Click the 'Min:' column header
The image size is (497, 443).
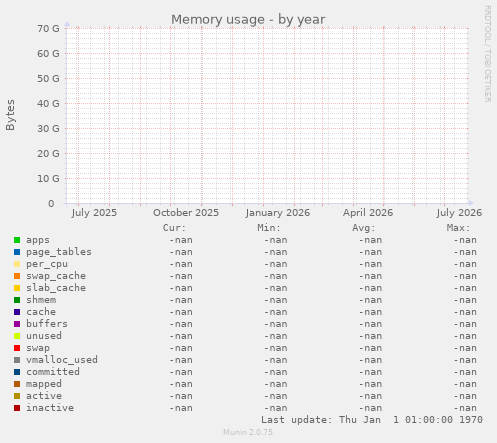click(269, 228)
